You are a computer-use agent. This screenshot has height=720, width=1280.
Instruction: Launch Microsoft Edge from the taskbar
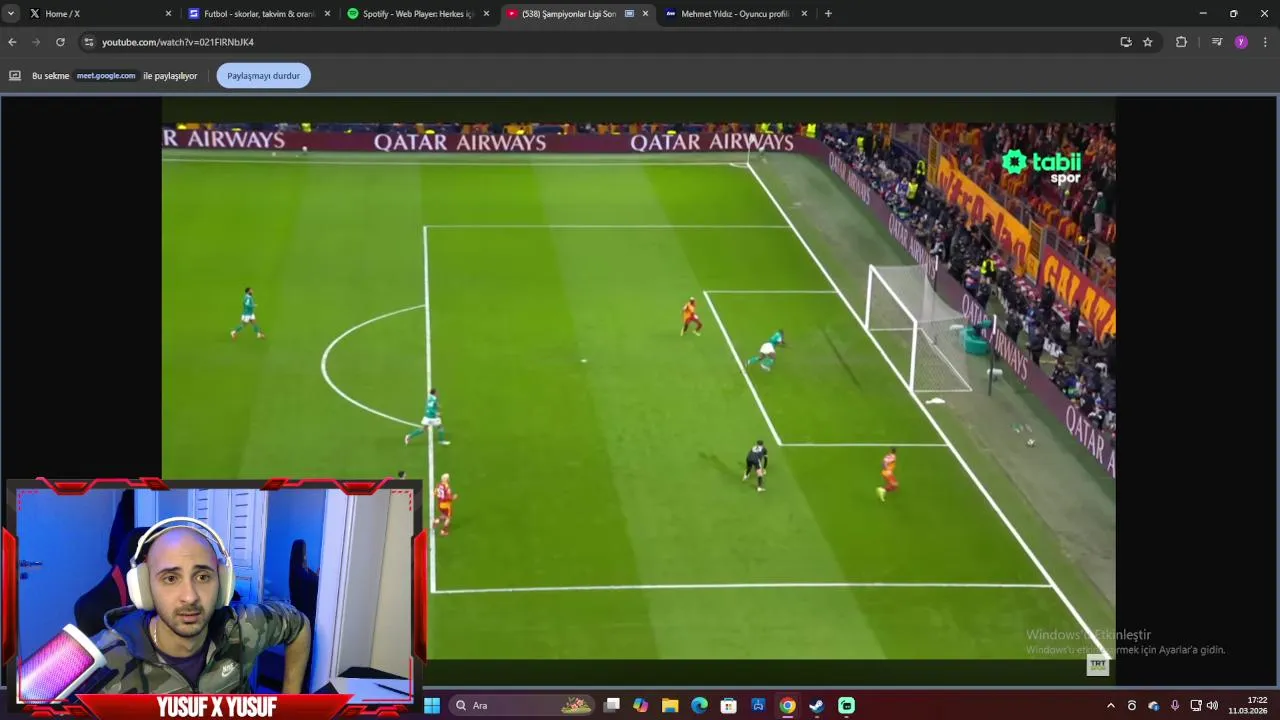point(699,705)
